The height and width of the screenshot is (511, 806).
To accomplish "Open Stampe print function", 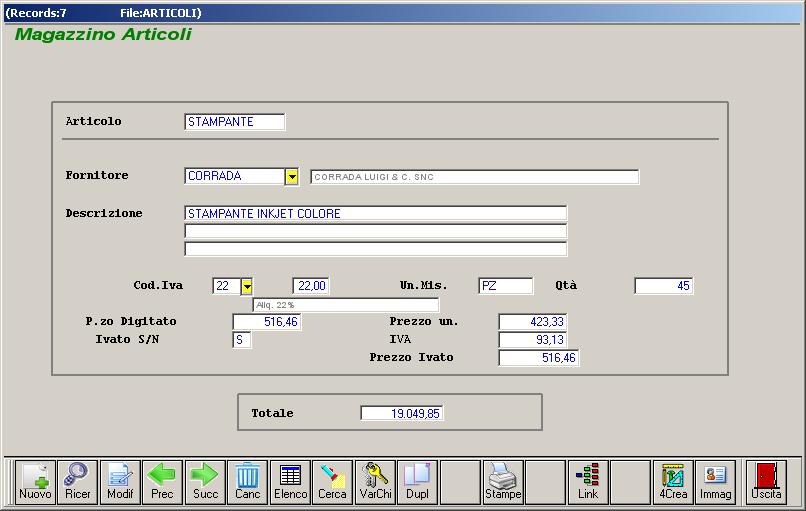I will (x=503, y=482).
